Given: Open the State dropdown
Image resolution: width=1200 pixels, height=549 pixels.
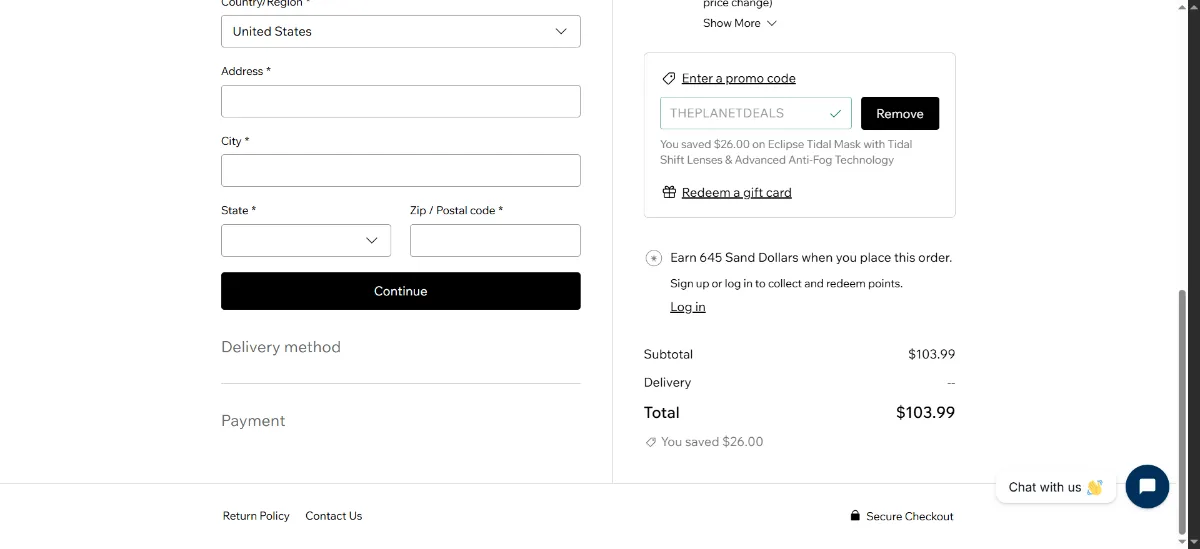Looking at the screenshot, I should tap(306, 240).
